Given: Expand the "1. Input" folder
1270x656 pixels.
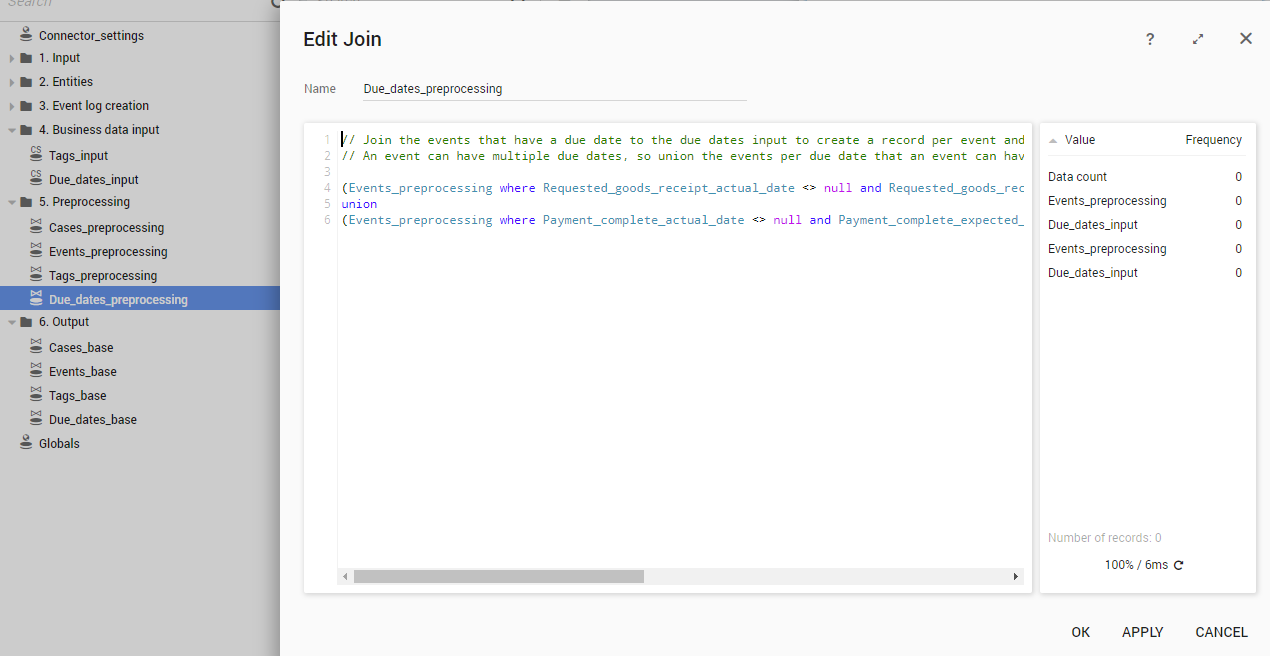Looking at the screenshot, I should (12, 57).
